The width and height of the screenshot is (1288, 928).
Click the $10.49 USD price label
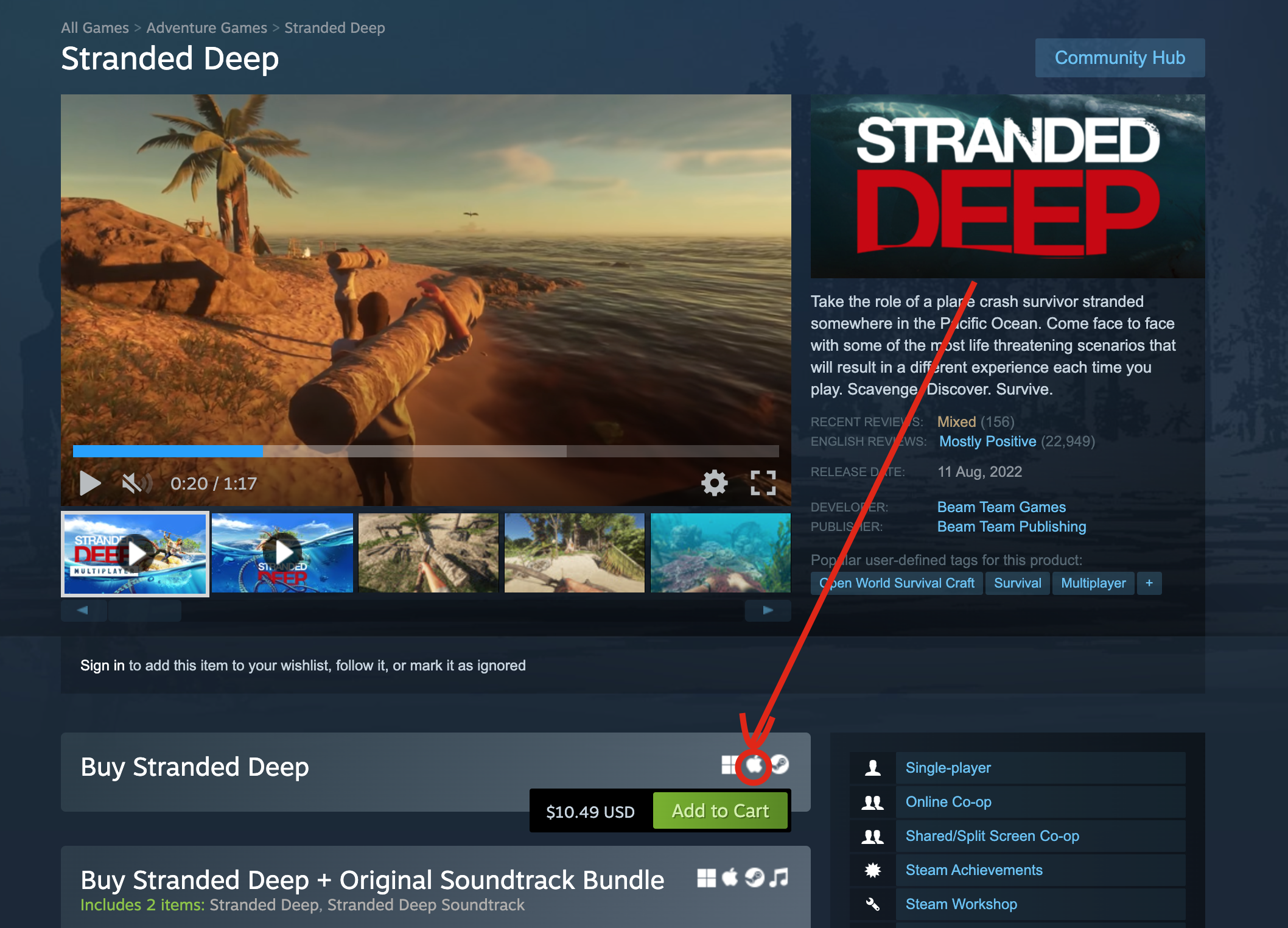590,812
